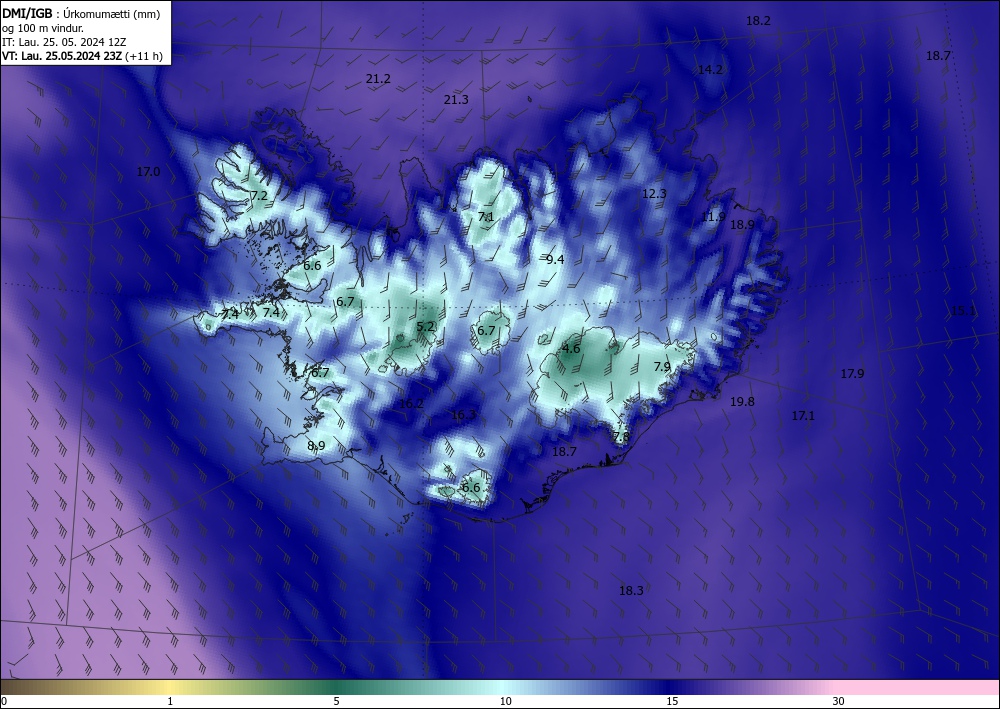This screenshot has height=709, width=1000.
Task: Click the 18.7 value by the south coast
Action: click(x=564, y=451)
